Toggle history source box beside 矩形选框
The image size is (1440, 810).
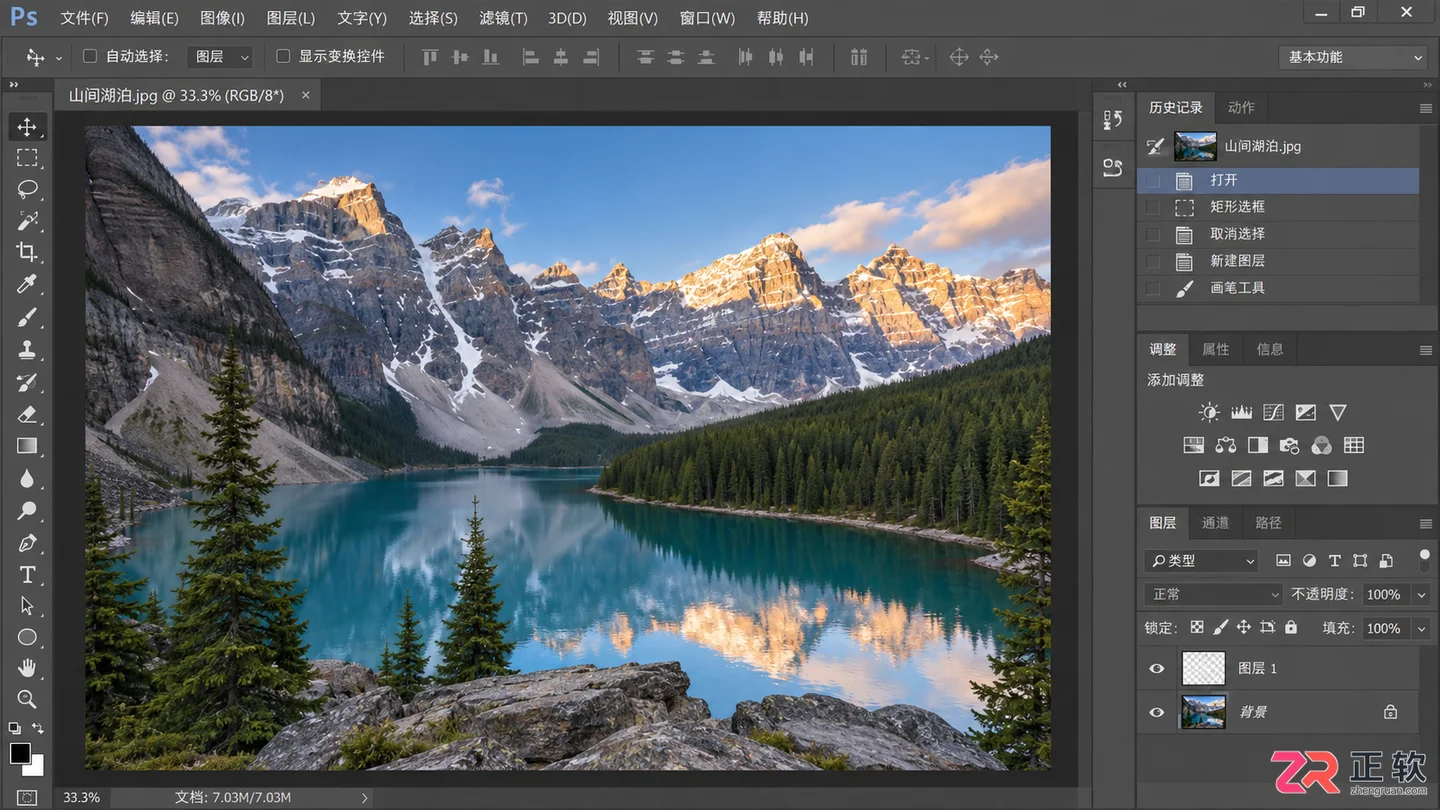[1153, 207]
